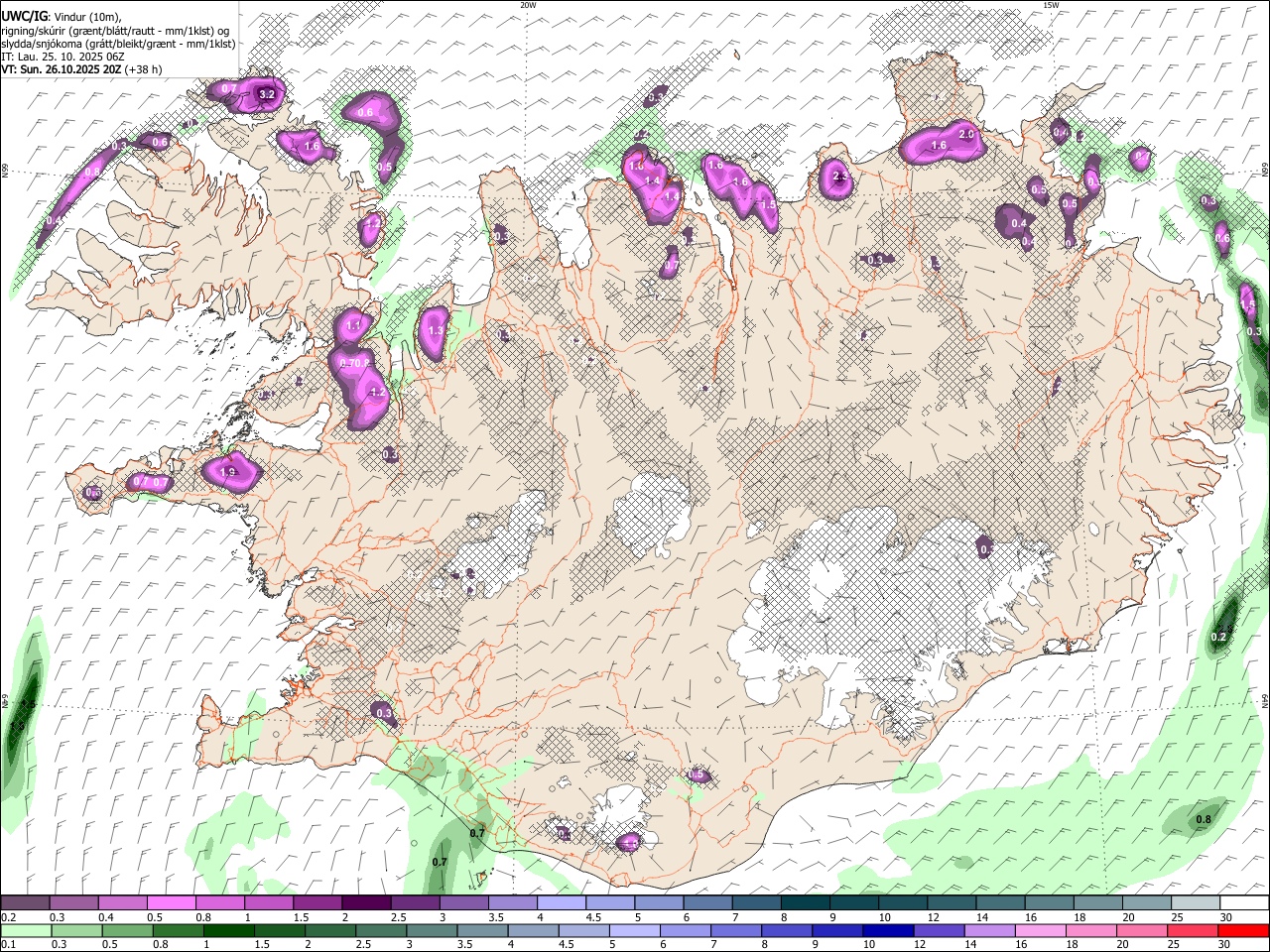Click the '1.1' value on the purple patch
Image resolution: width=1270 pixels, height=952 pixels.
click(353, 325)
